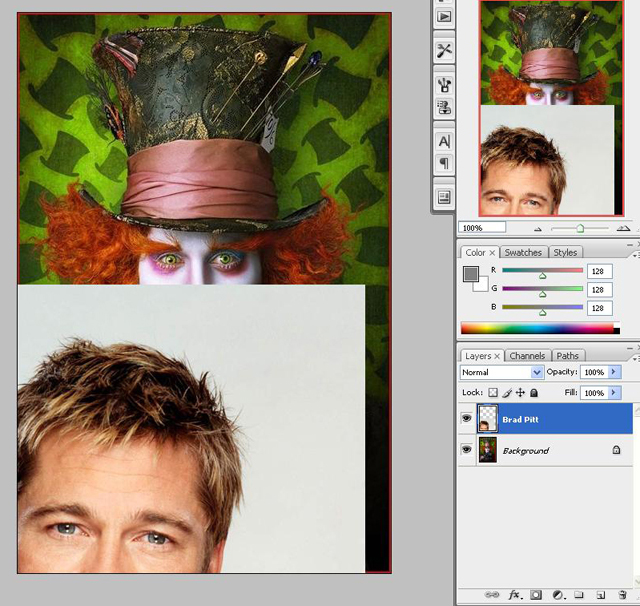Delete the selected layer with trash icon
640x606 pixels.
pos(622,595)
